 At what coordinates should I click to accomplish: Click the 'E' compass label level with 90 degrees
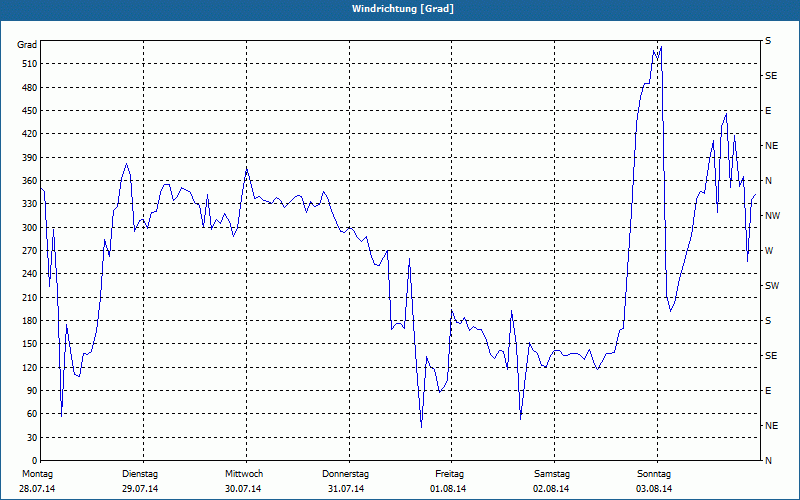point(768,391)
